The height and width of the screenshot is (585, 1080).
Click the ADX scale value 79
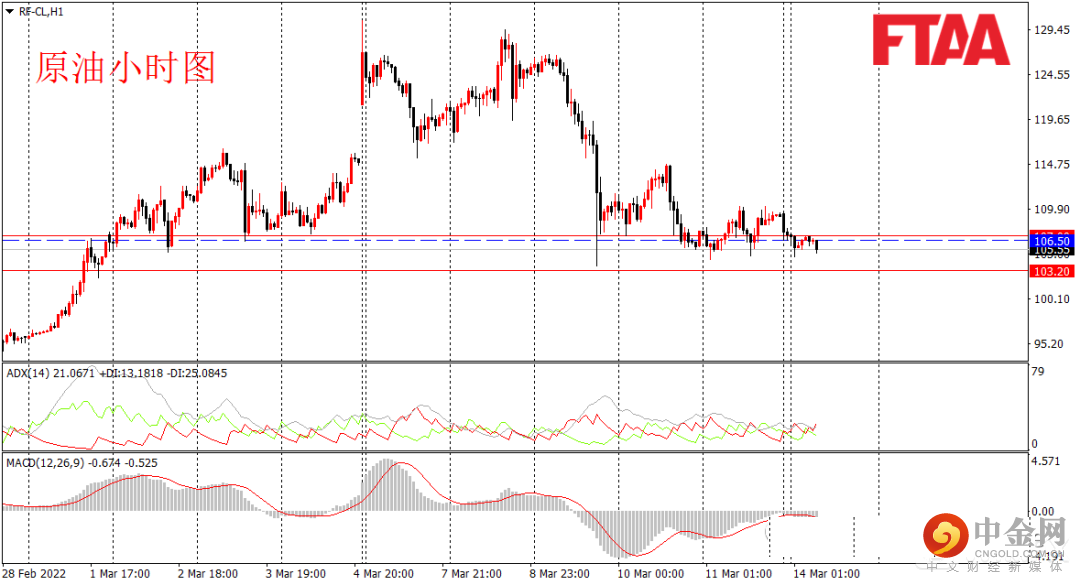1038,371
